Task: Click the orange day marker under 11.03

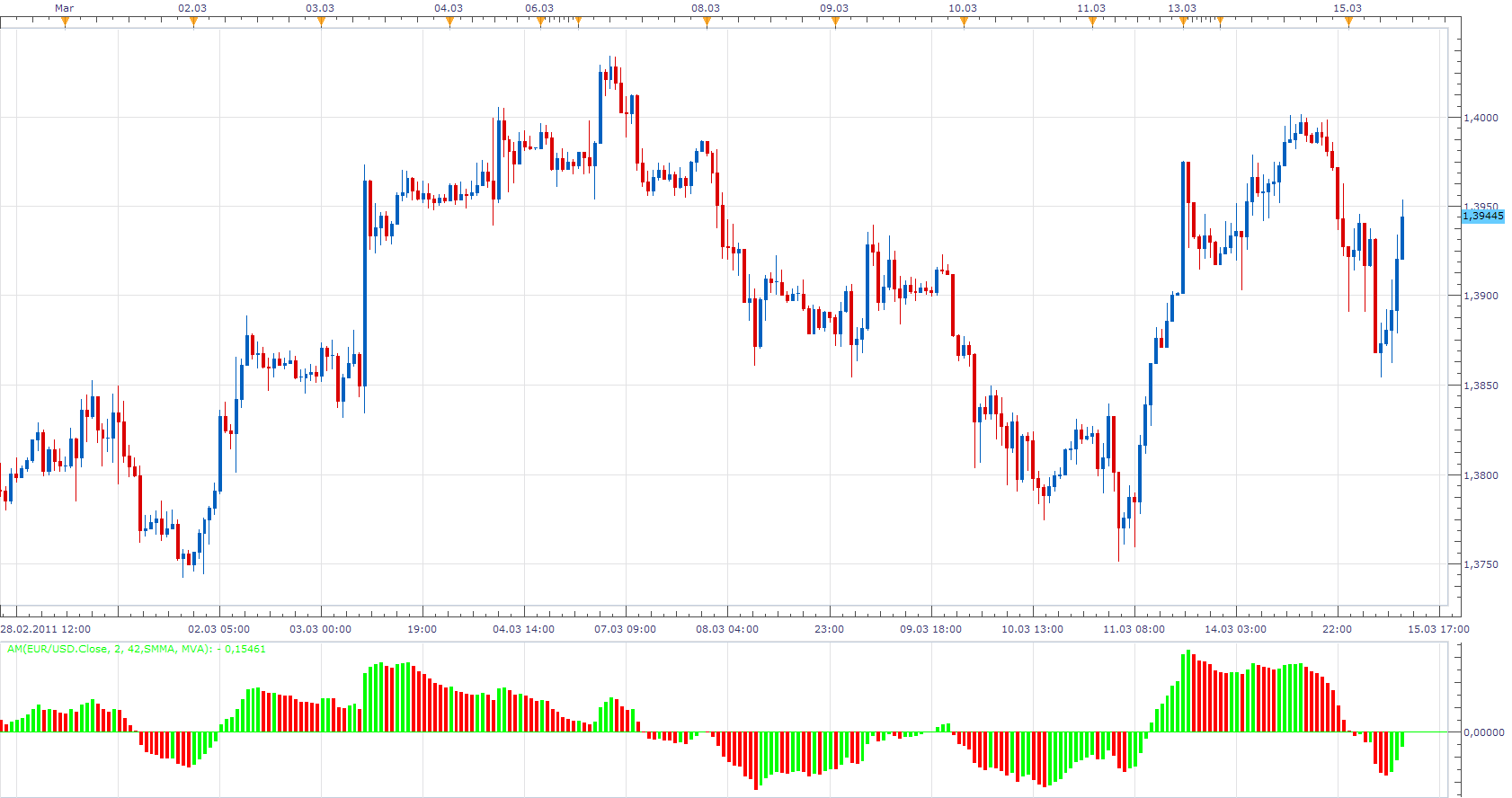Action: [x=1092, y=22]
